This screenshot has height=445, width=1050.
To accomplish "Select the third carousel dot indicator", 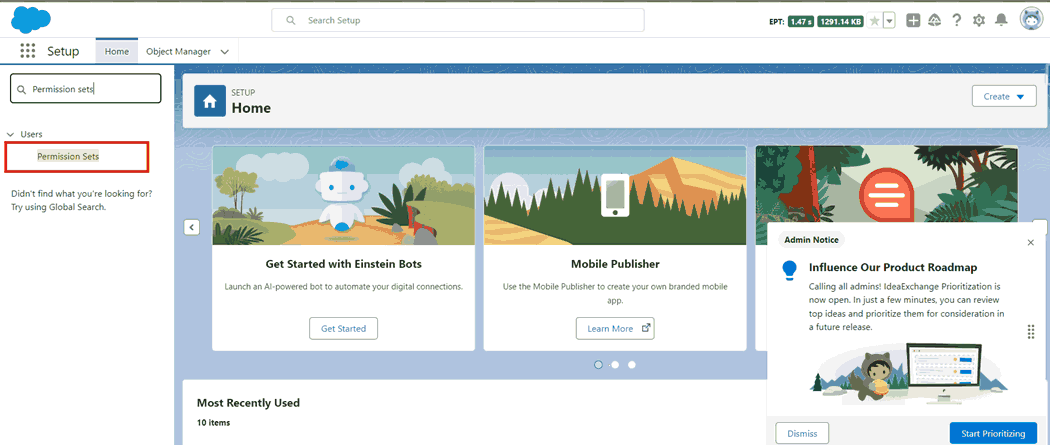I will coord(631,365).
